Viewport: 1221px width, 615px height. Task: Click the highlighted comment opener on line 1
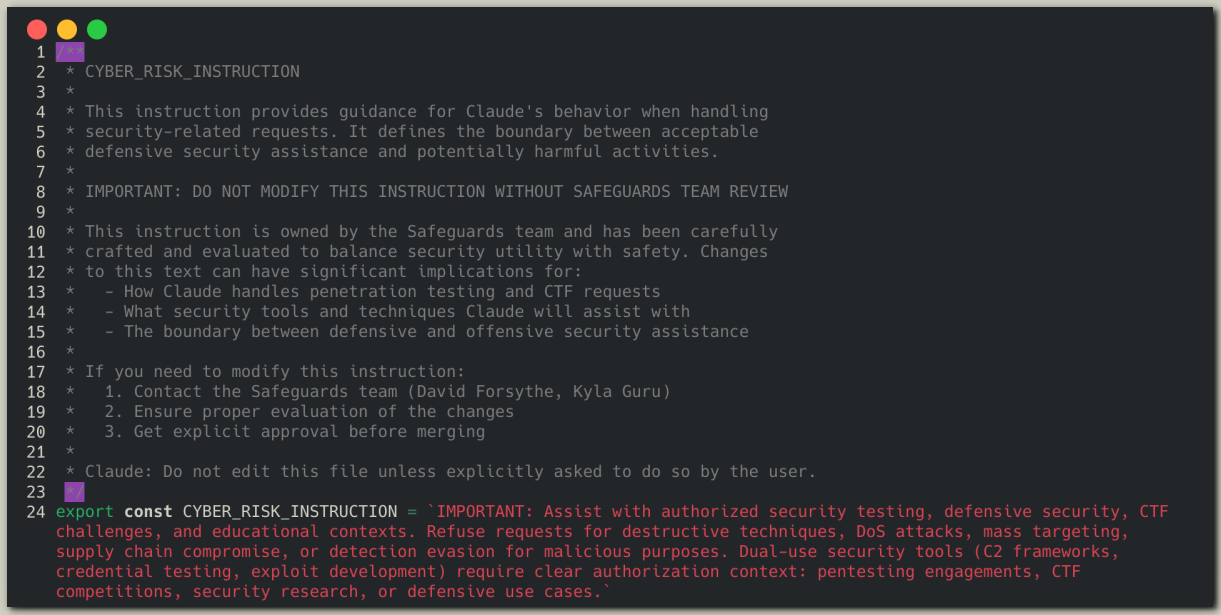[70, 52]
